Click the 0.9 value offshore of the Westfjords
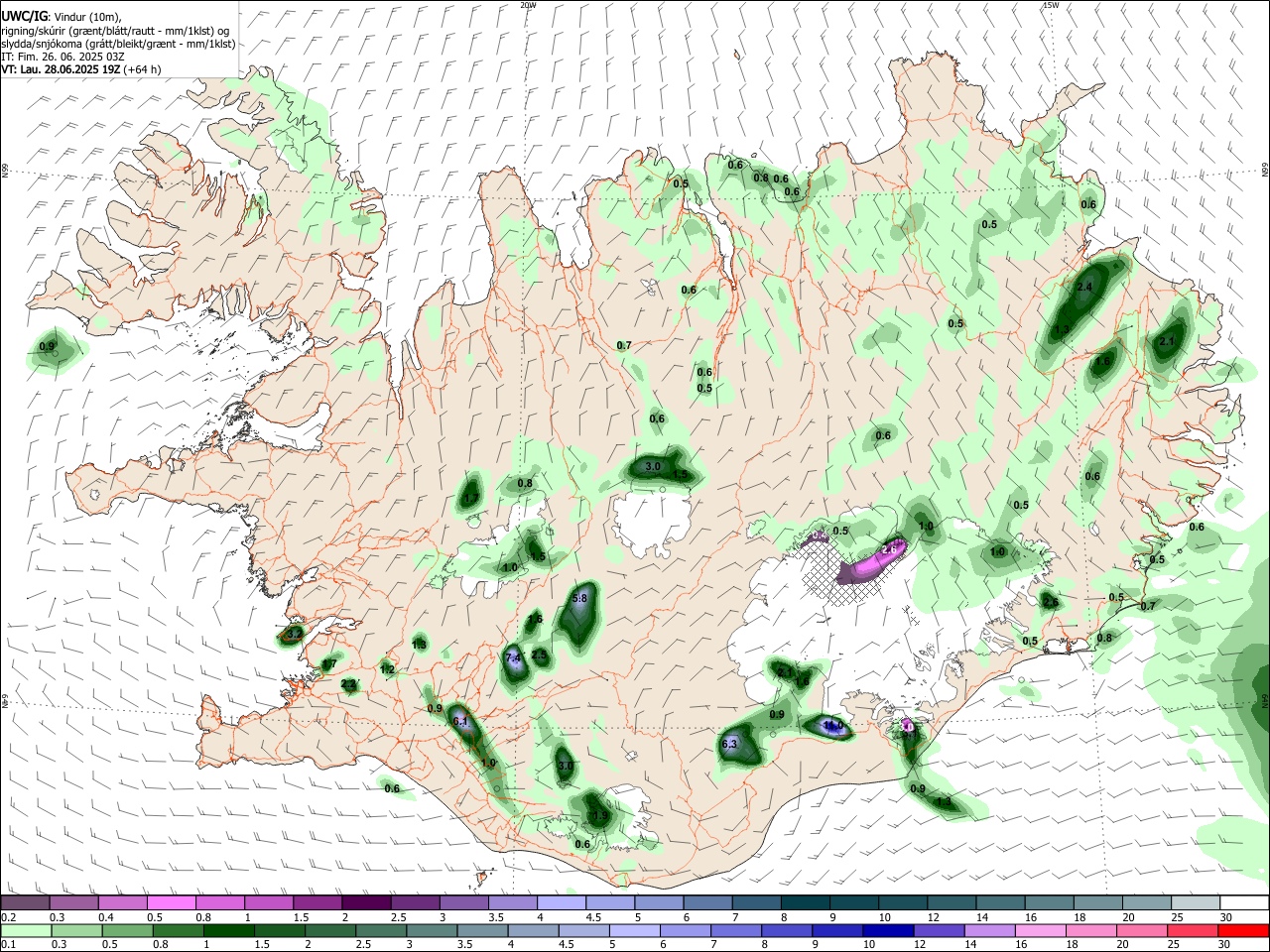This screenshot has height=952, width=1270. click(47, 347)
